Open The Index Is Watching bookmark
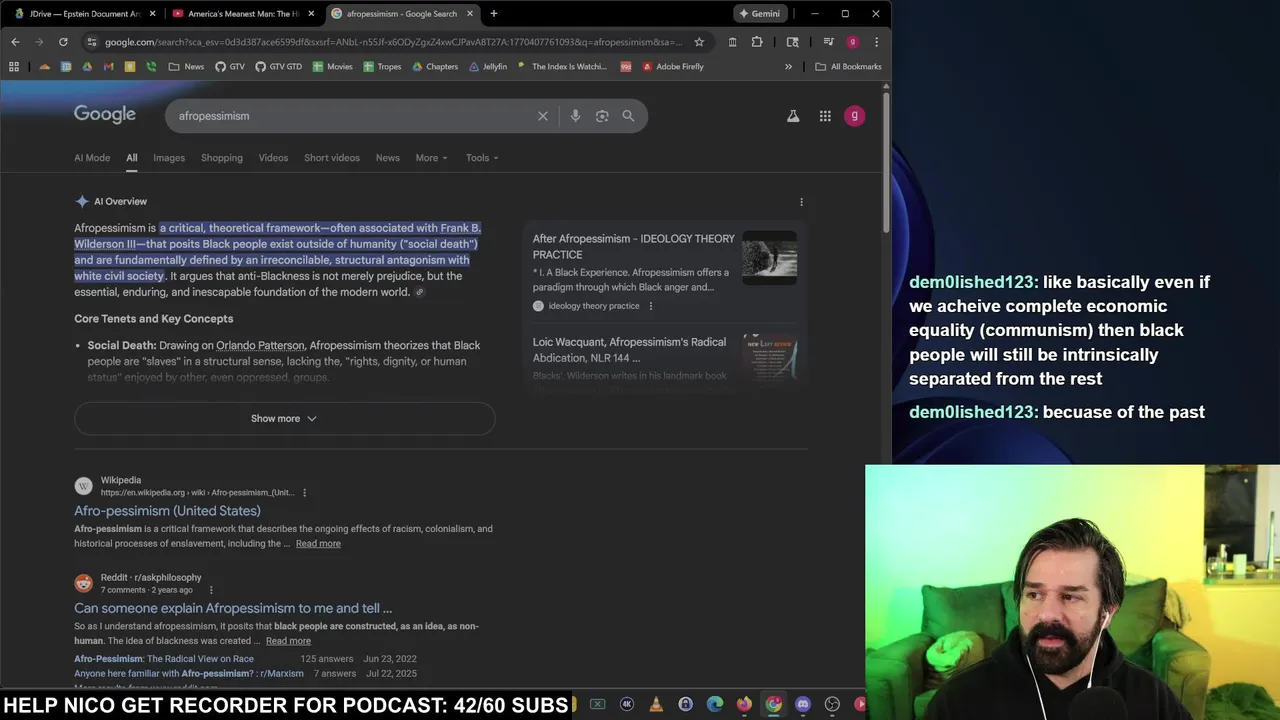Screen dimensions: 1280x720 click(562, 67)
